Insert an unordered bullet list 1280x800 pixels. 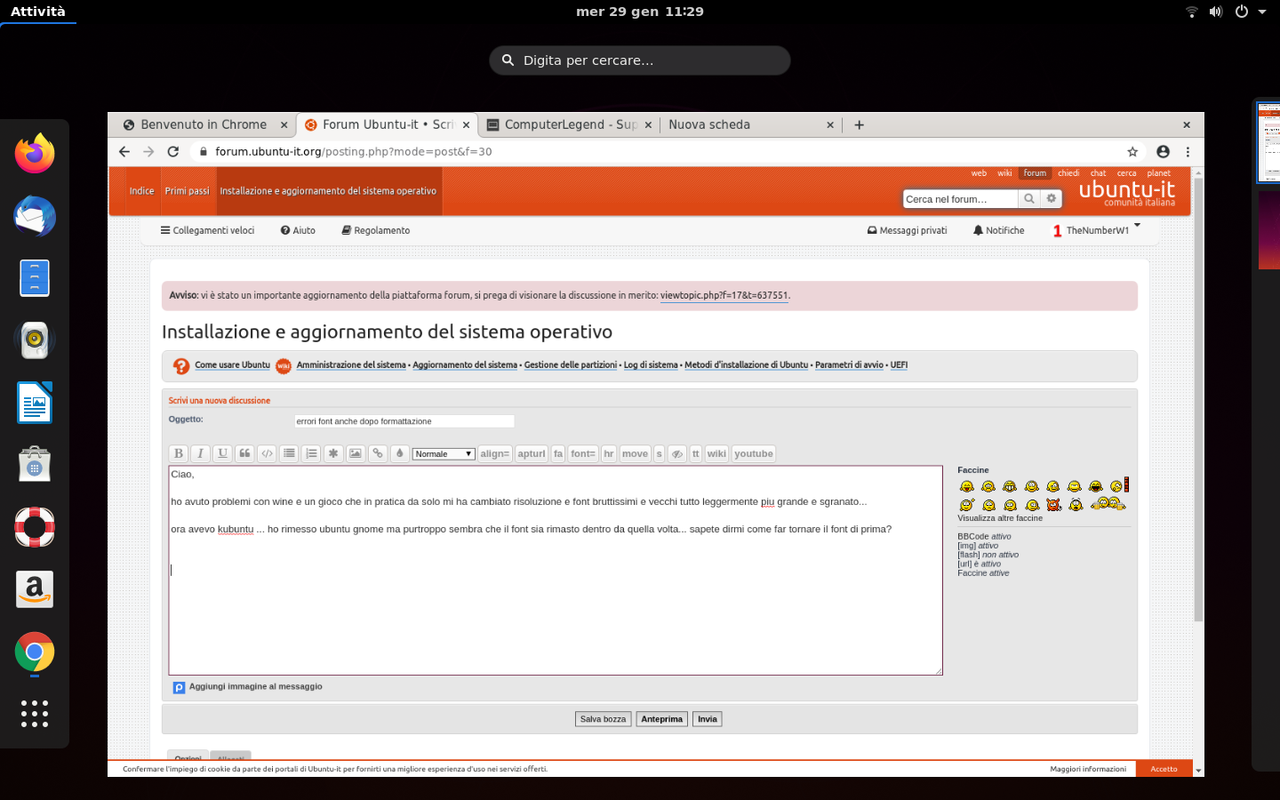(x=289, y=453)
